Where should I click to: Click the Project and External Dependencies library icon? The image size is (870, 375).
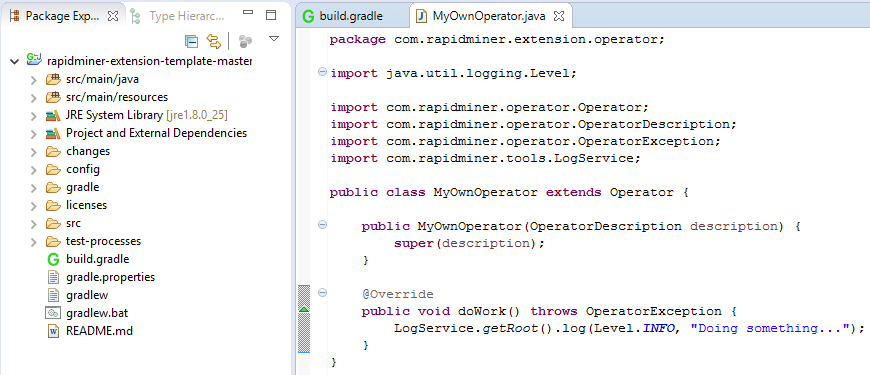[x=53, y=133]
